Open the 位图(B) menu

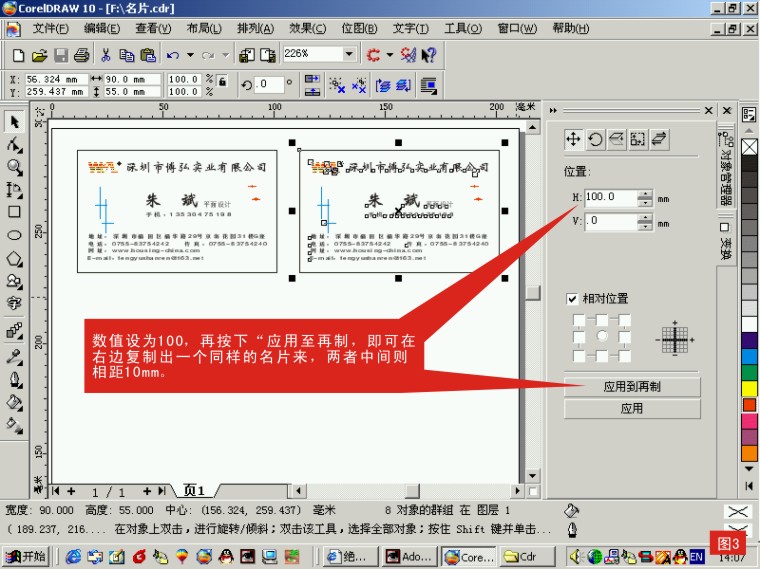point(359,29)
